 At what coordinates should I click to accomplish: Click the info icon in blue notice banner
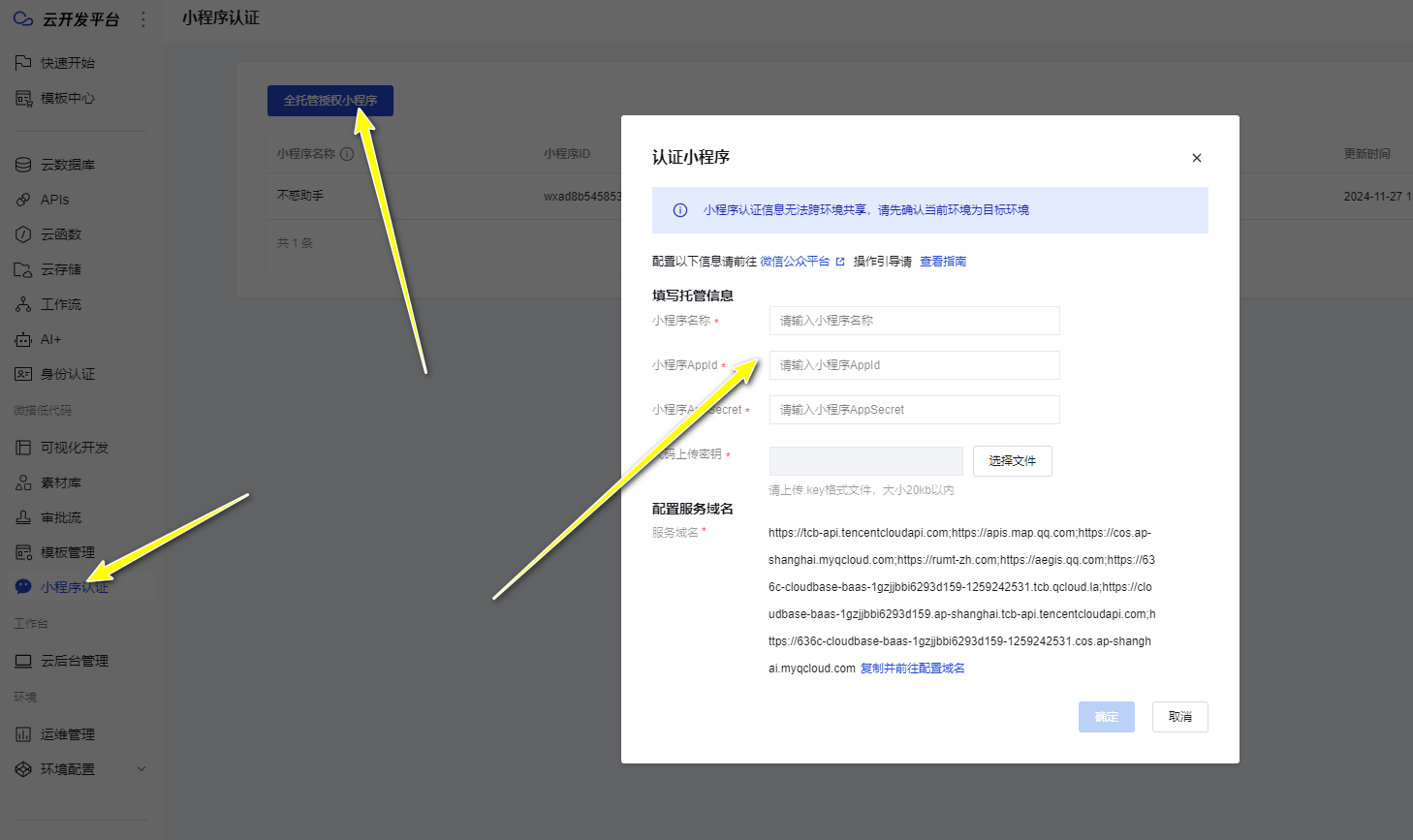click(680, 210)
